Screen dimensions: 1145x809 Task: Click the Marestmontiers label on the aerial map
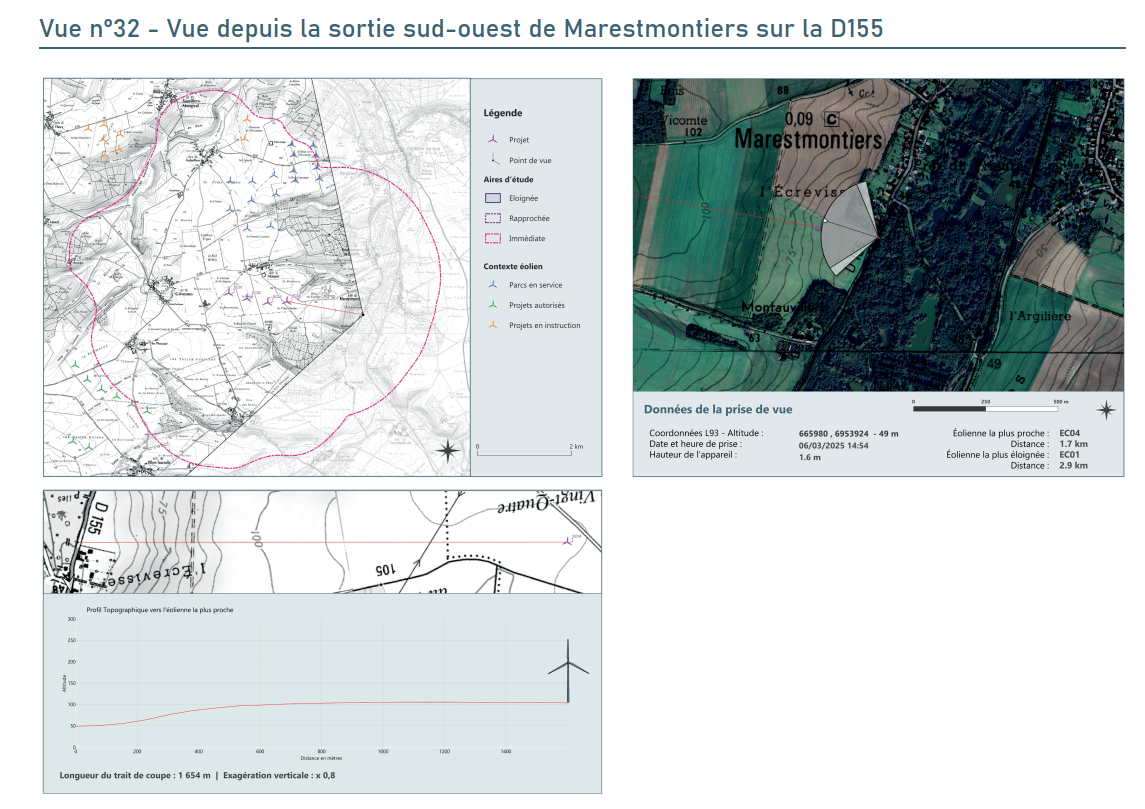[808, 140]
